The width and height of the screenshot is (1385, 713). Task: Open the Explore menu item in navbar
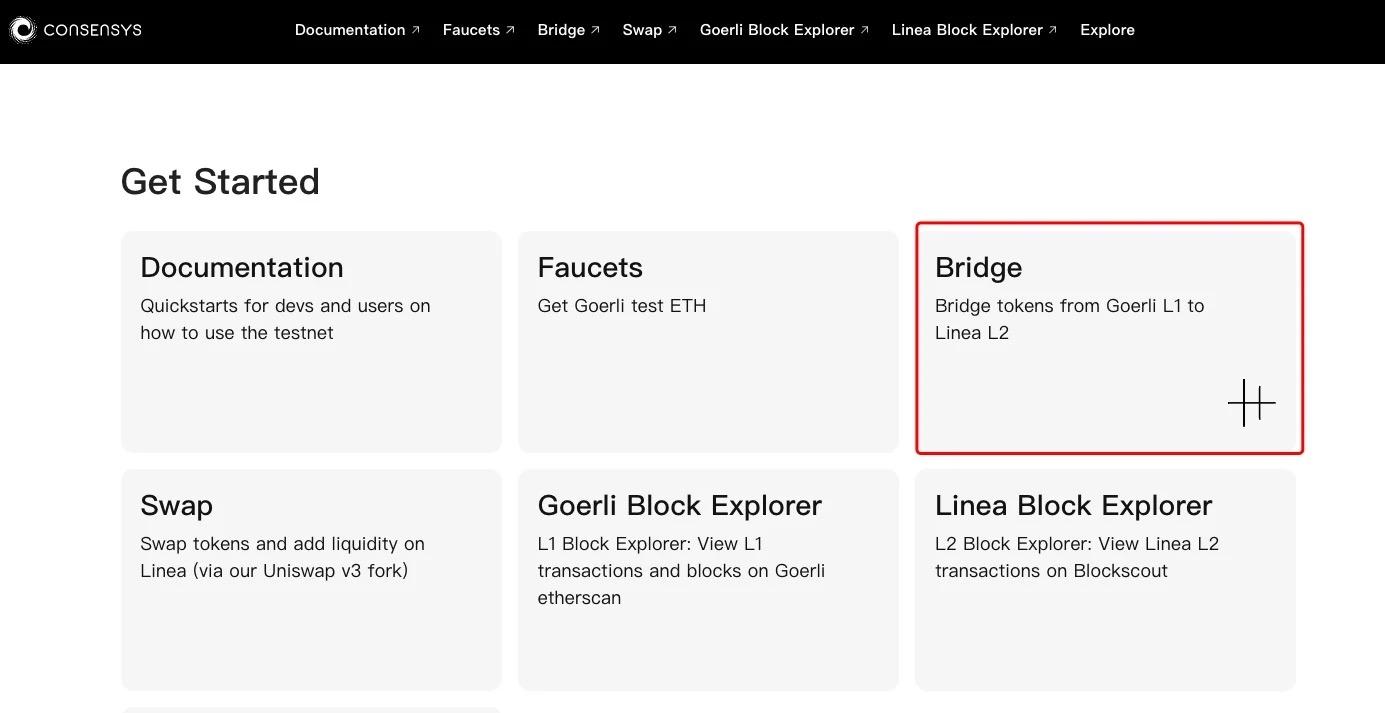(x=1107, y=30)
